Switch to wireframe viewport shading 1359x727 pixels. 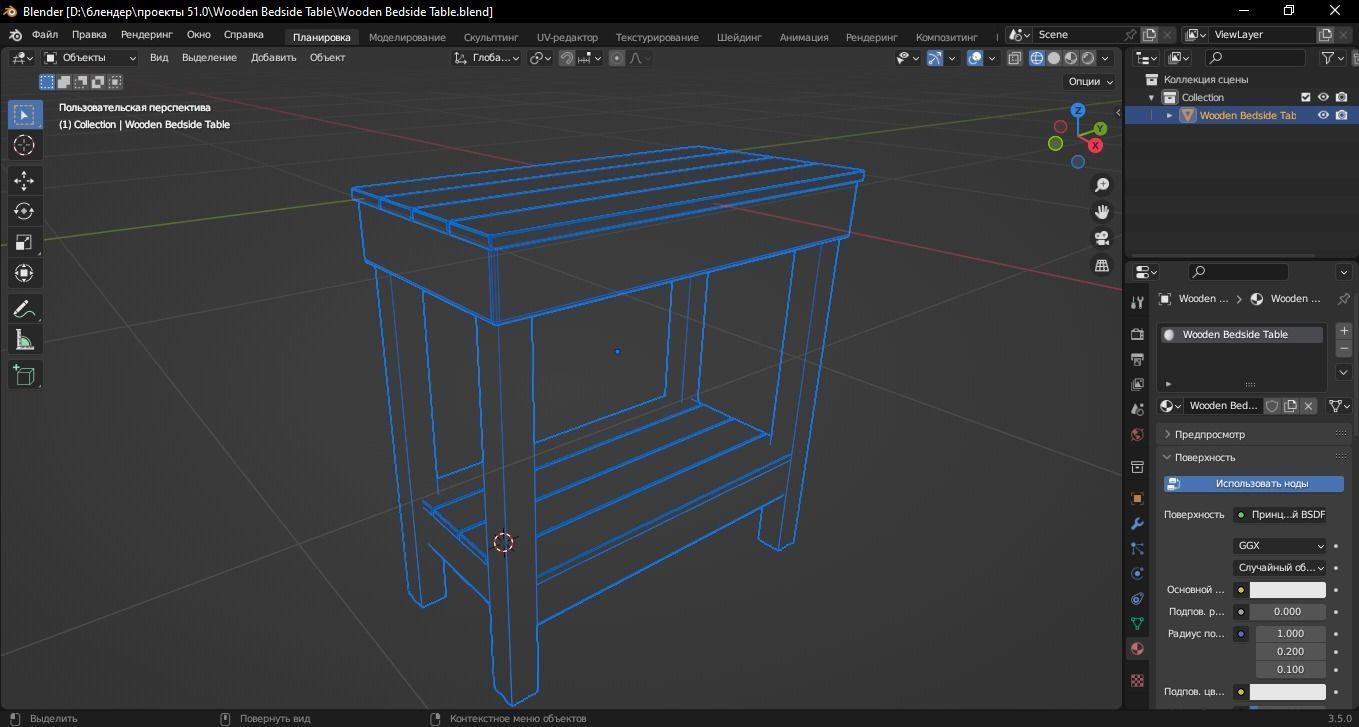[x=1037, y=58]
